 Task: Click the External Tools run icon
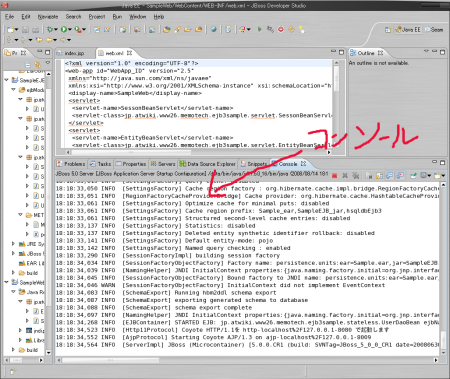click(x=77, y=29)
